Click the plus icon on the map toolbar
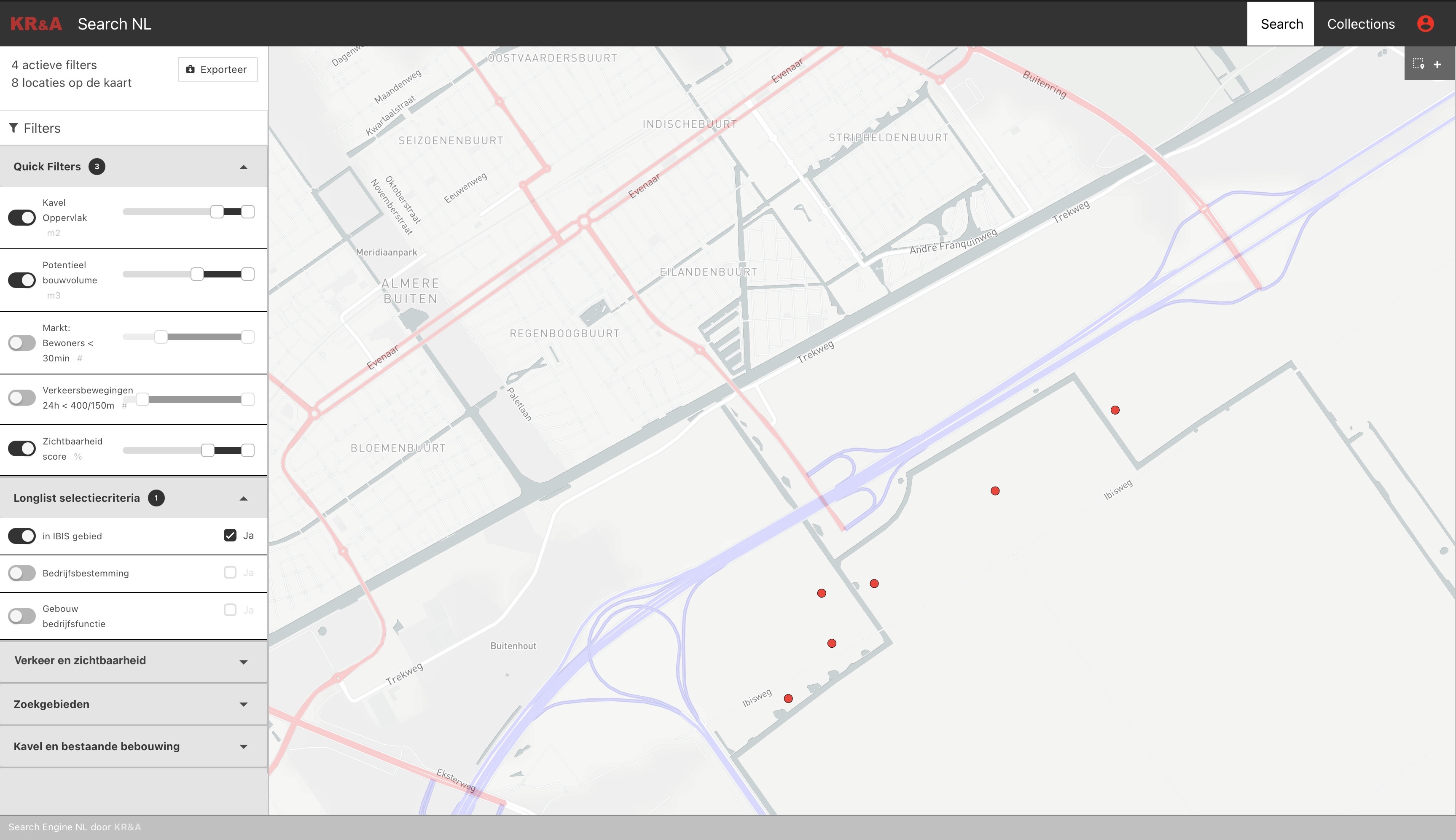 [x=1437, y=64]
